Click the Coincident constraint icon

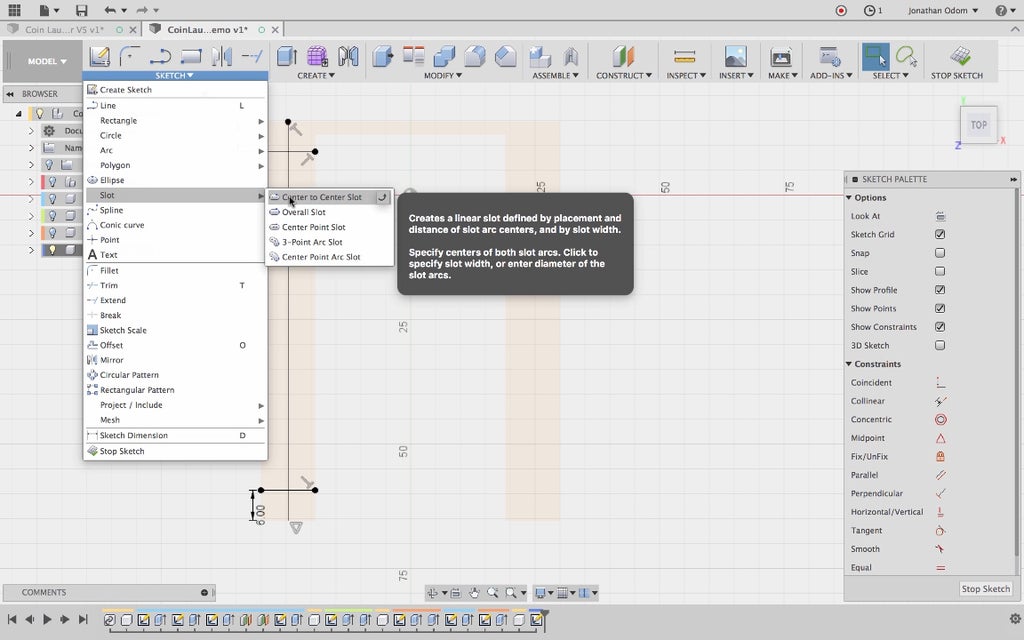pyautogui.click(x=940, y=383)
